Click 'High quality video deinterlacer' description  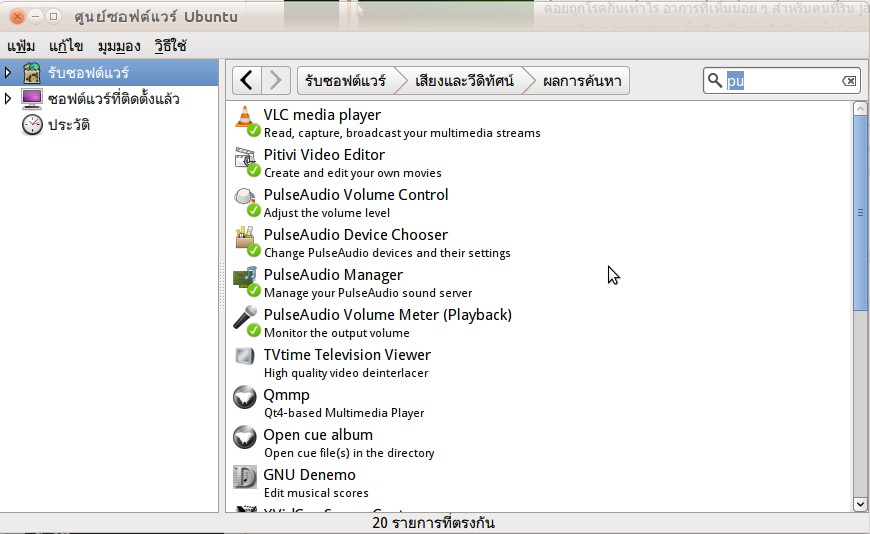coord(346,373)
